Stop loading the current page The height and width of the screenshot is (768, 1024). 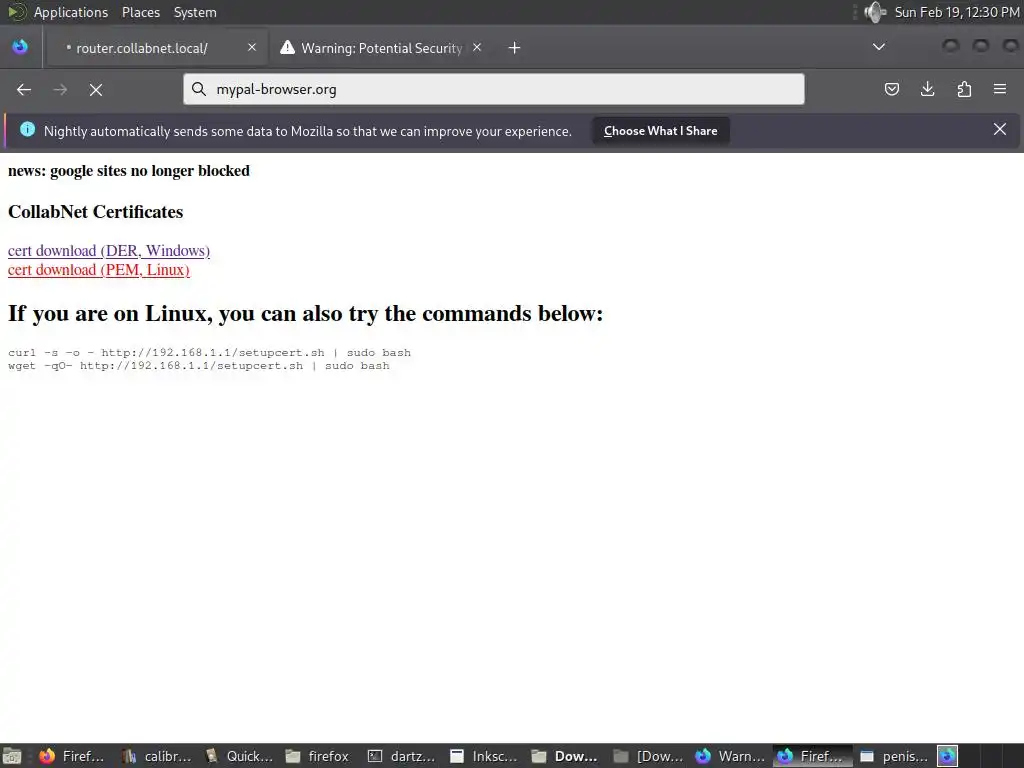coord(96,89)
